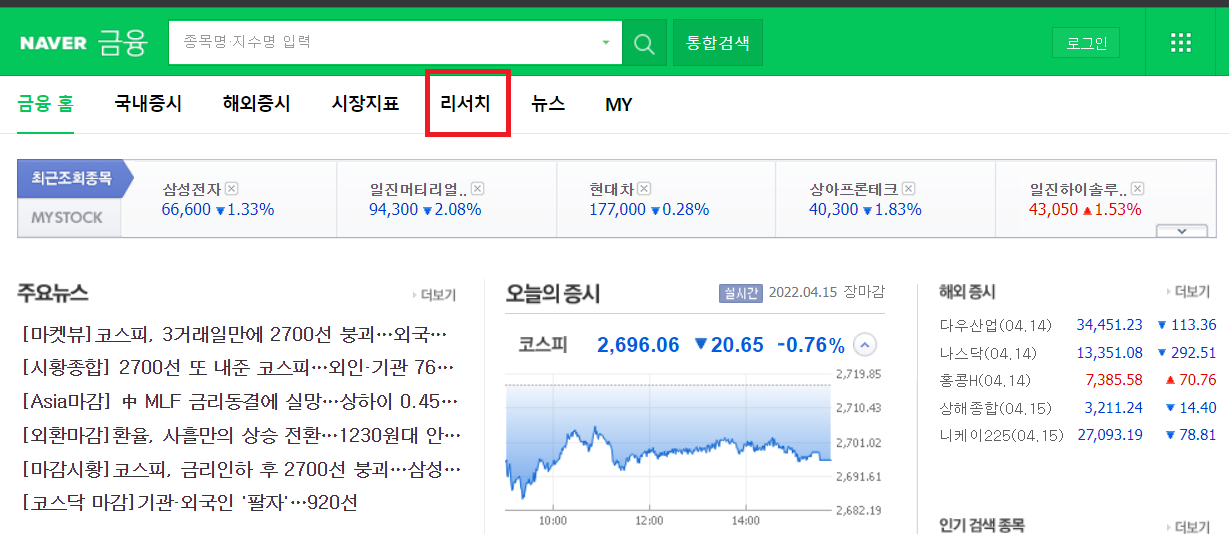Open the 상아프론테크 stock link
Viewport: 1229px width, 539px height.
coord(853,188)
